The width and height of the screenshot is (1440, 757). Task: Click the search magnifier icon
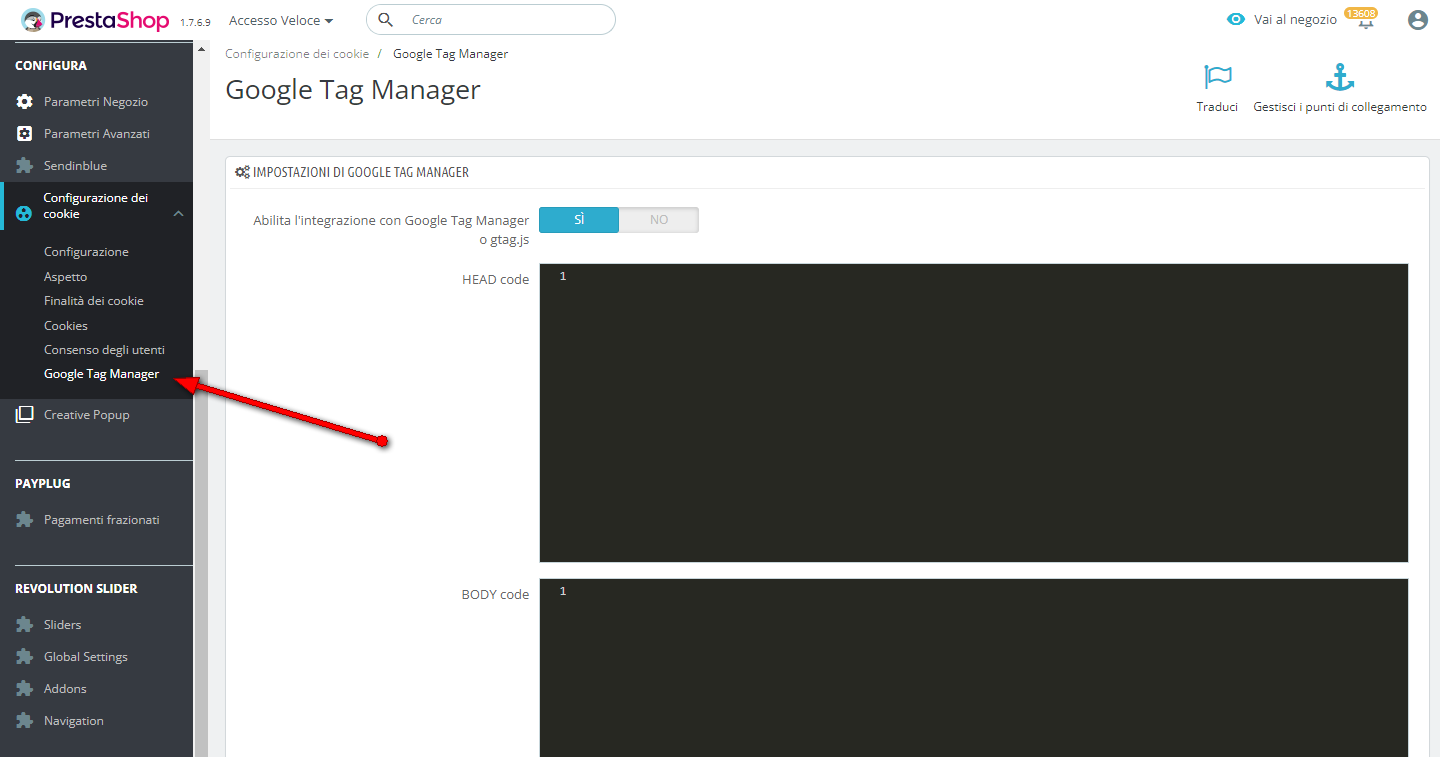385,20
